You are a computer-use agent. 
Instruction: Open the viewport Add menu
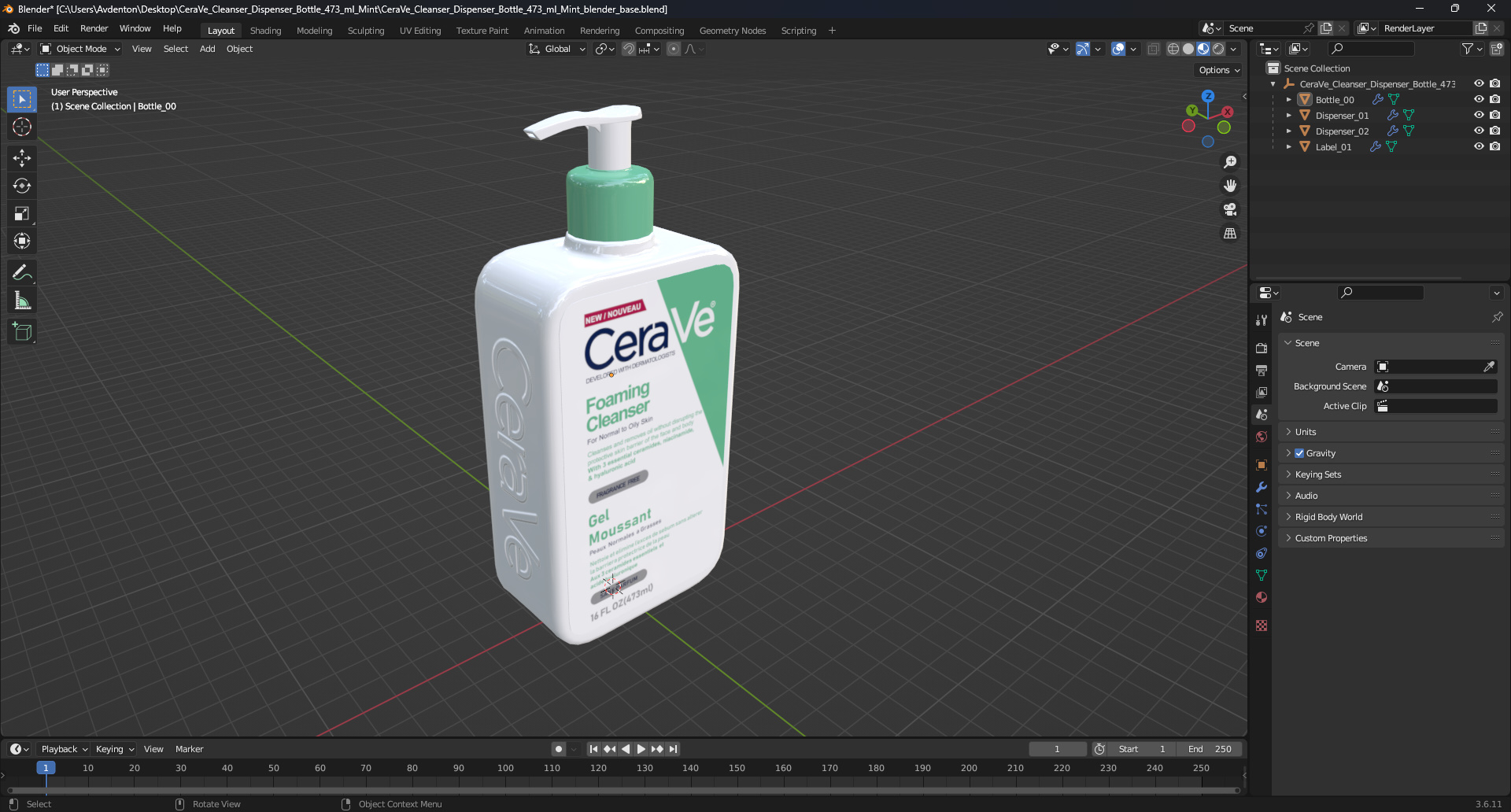tap(207, 49)
